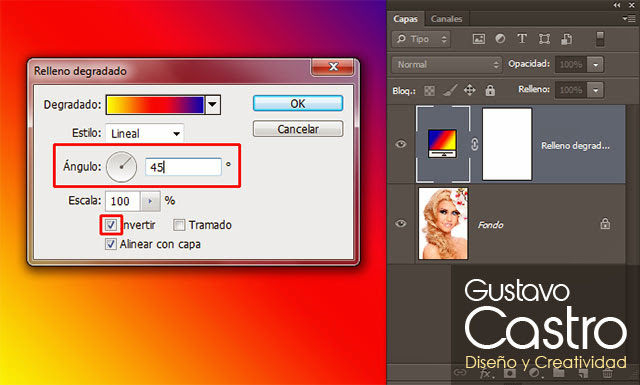
Task: Click the Opacidad percentage field
Action: (571, 65)
